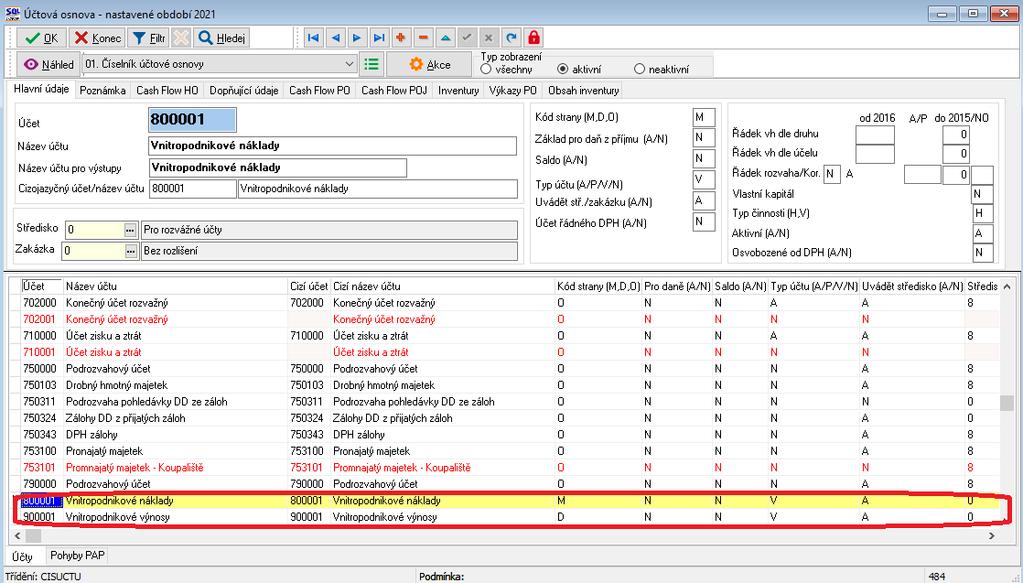Click the Akce button
This screenshot has height=583, width=1023.
(x=429, y=65)
